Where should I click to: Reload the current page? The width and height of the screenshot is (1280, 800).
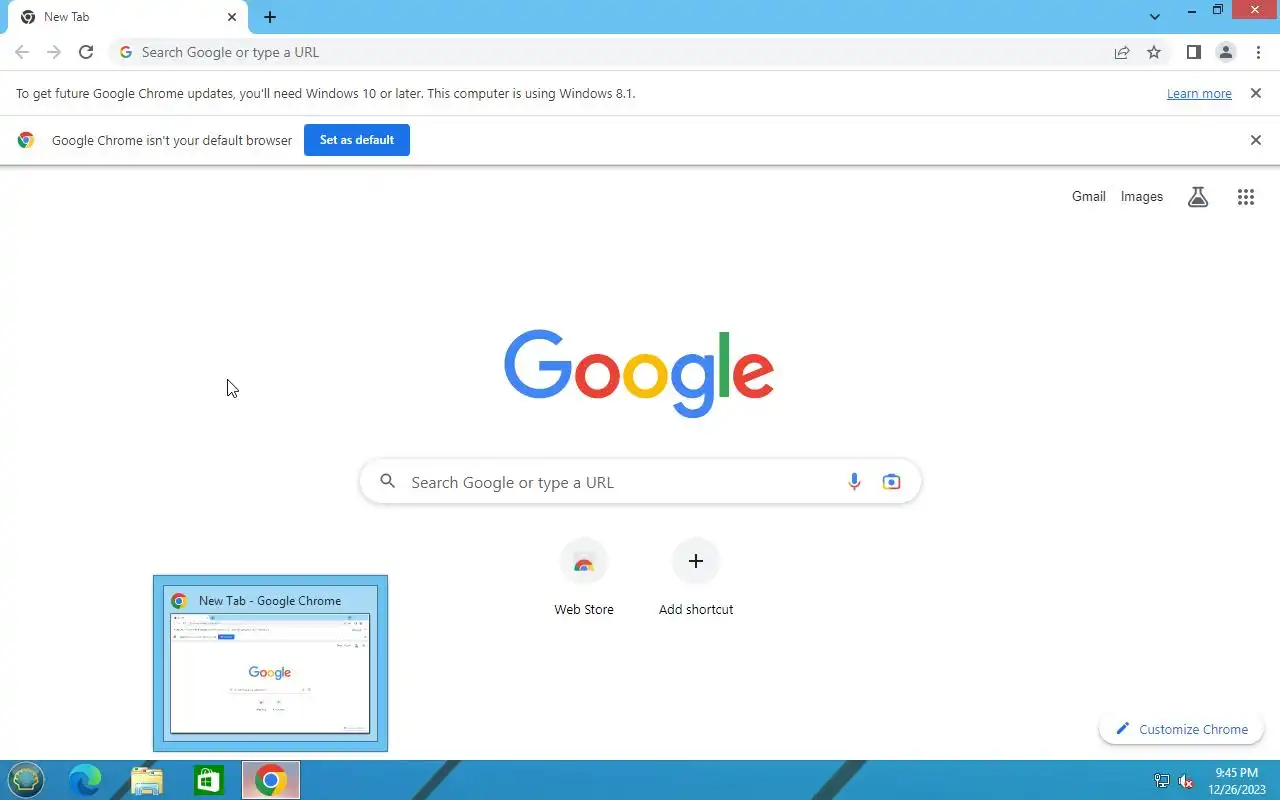click(86, 52)
